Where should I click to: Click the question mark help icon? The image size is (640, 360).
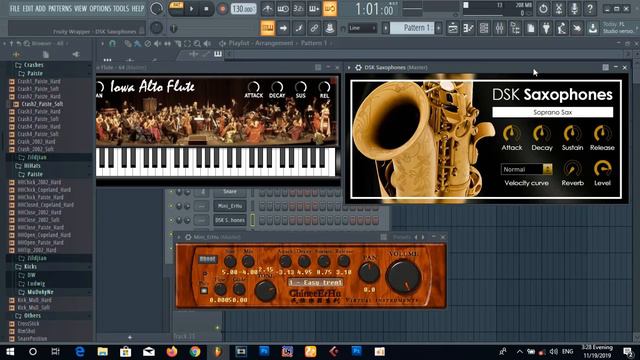tap(589, 9)
